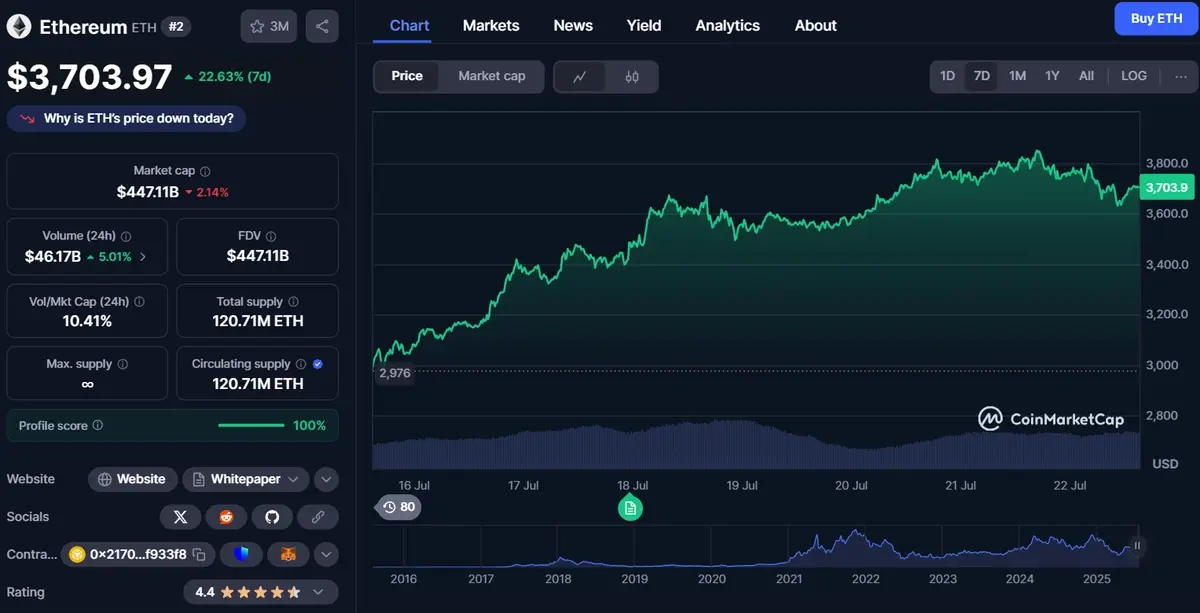Open the green document marker at 18 Jul

tap(630, 508)
